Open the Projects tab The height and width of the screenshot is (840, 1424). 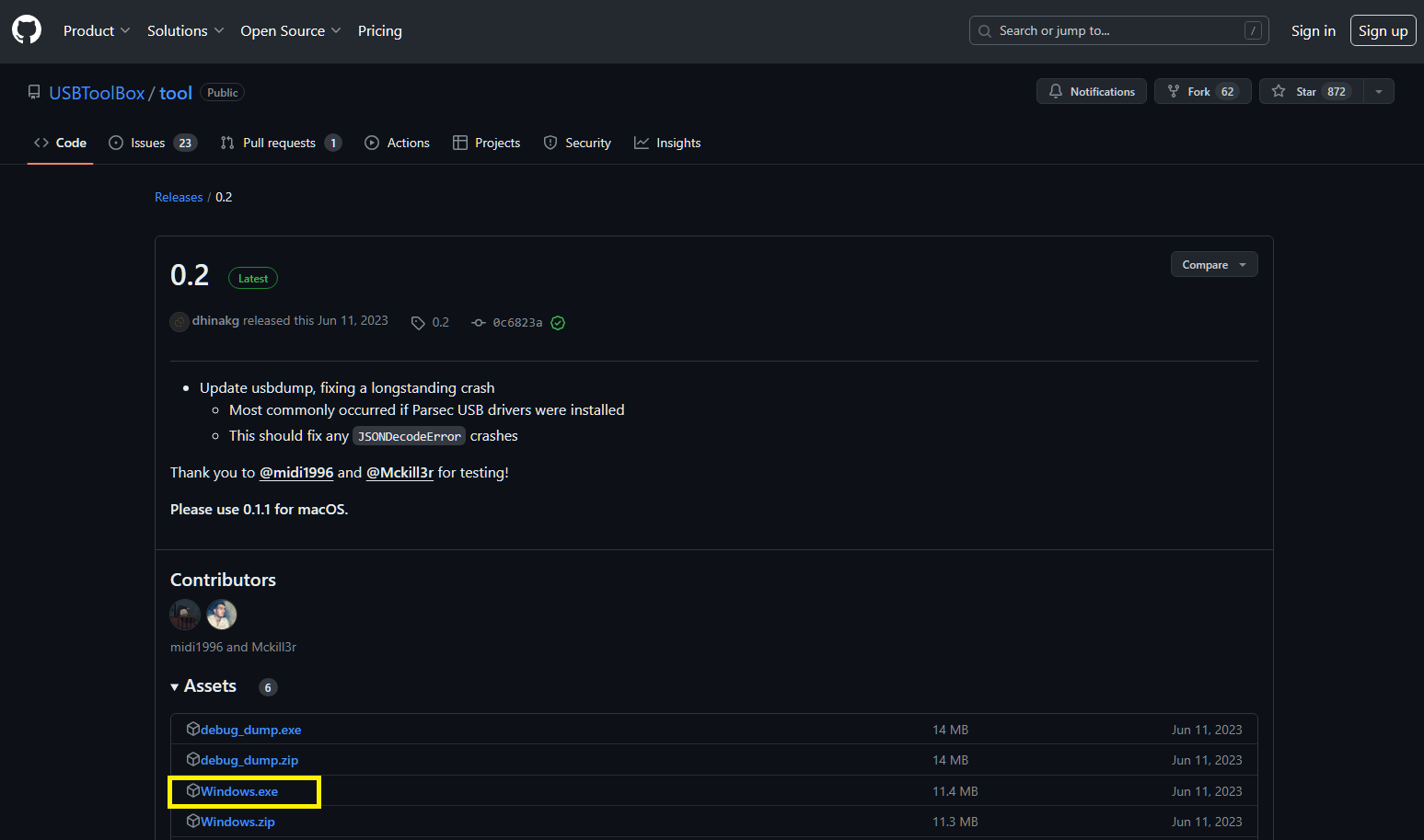(486, 143)
